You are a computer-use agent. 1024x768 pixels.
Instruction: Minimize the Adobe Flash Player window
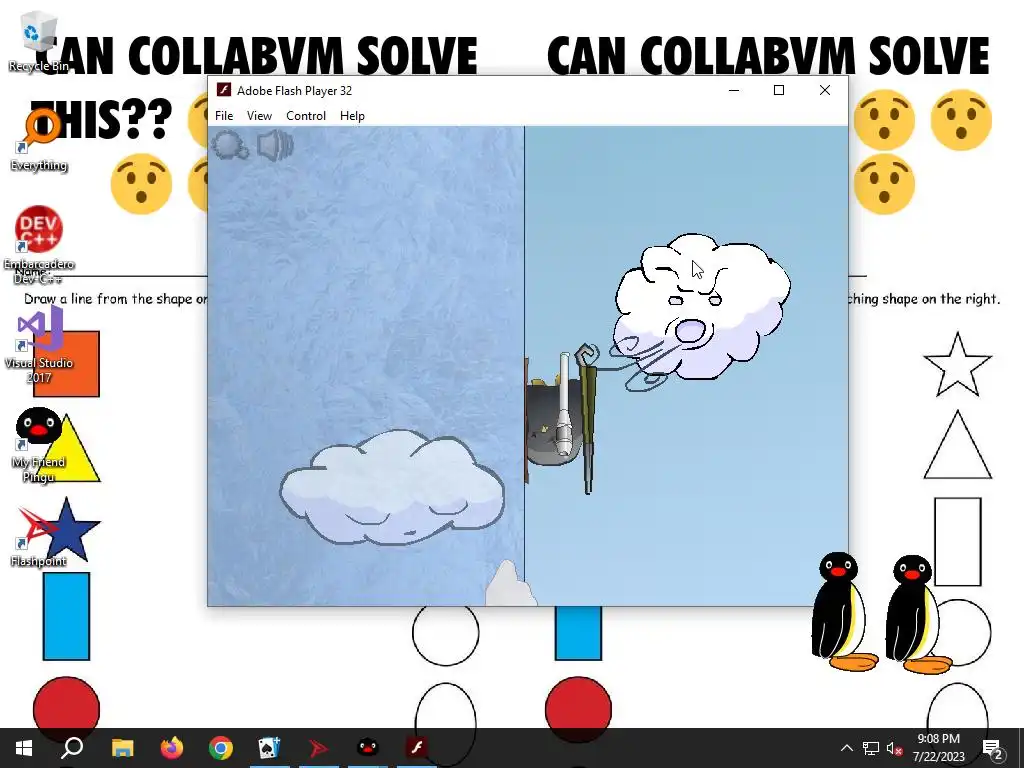coord(734,90)
